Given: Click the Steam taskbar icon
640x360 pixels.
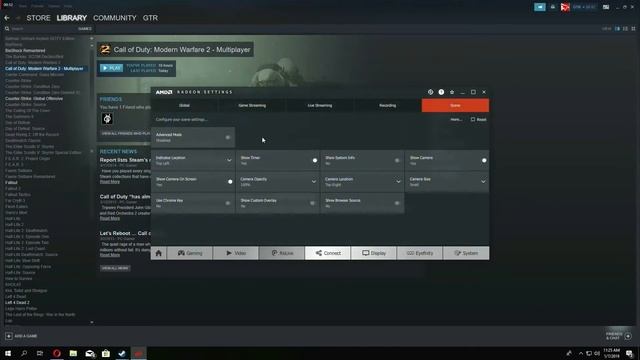Looking at the screenshot, I should click(122, 353).
